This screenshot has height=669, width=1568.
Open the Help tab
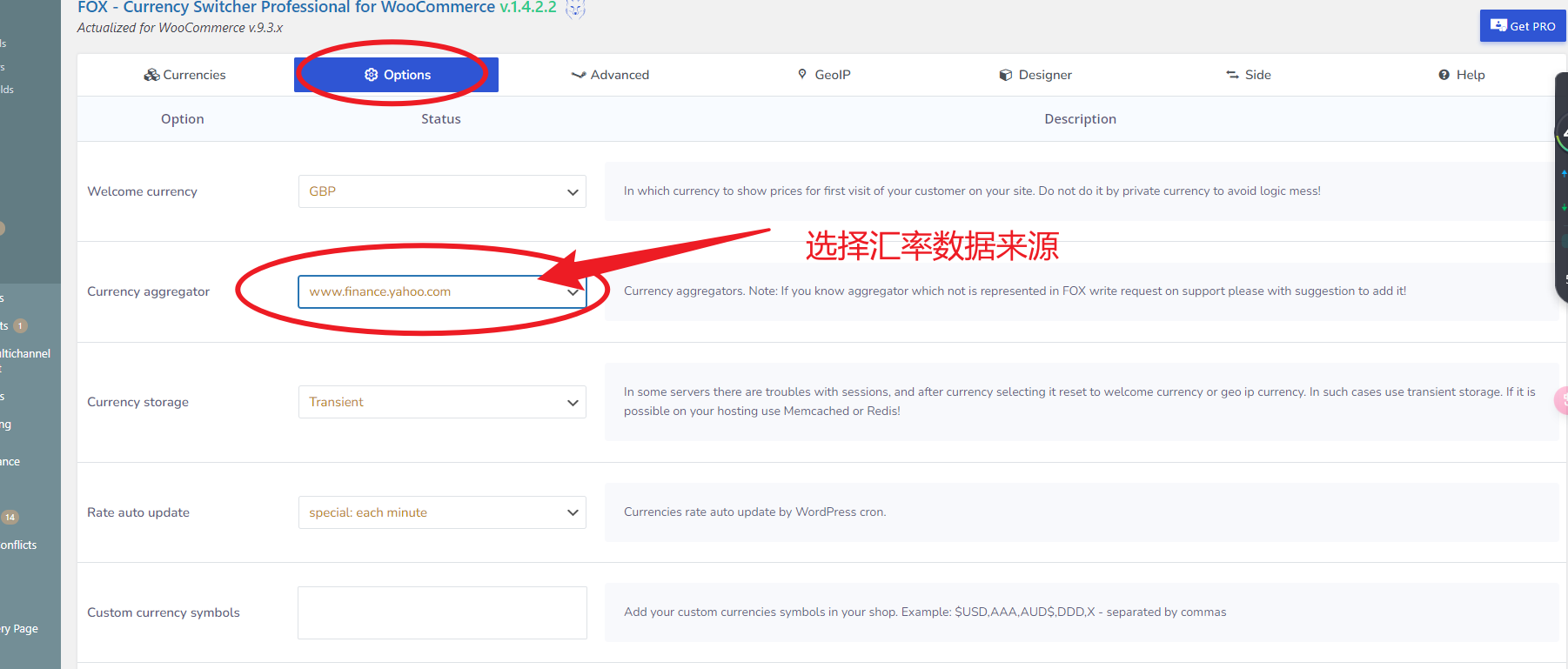[x=1462, y=75]
